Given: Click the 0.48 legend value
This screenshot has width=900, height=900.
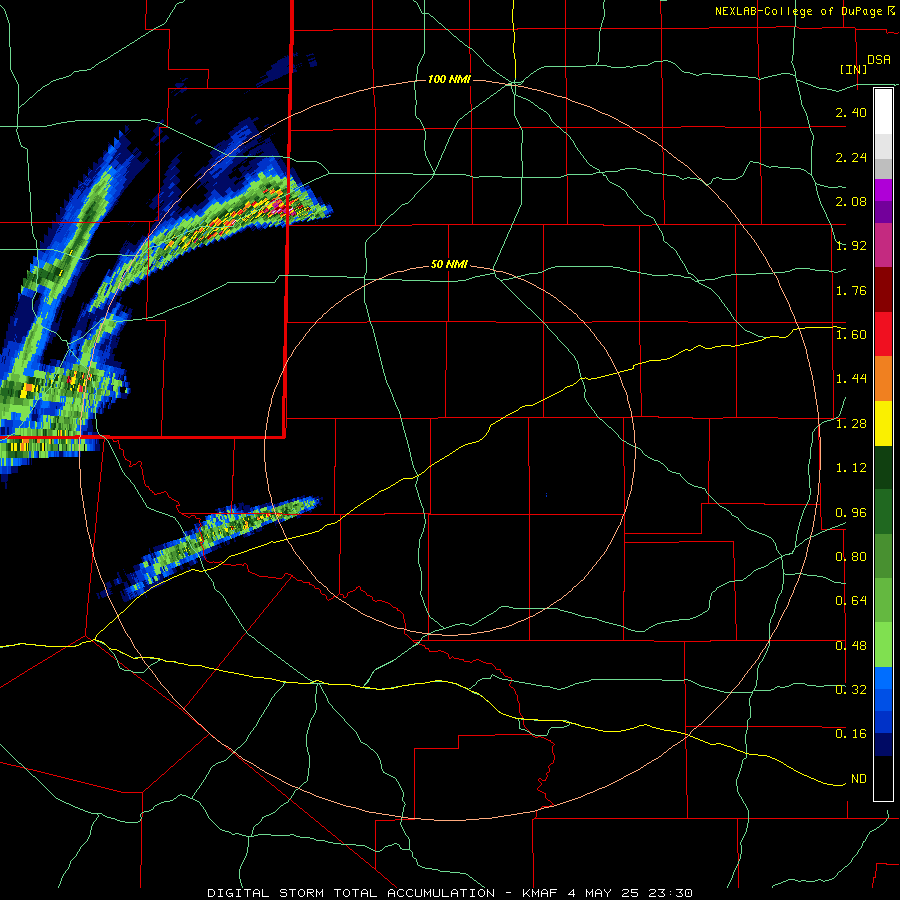Looking at the screenshot, I should [x=851, y=646].
